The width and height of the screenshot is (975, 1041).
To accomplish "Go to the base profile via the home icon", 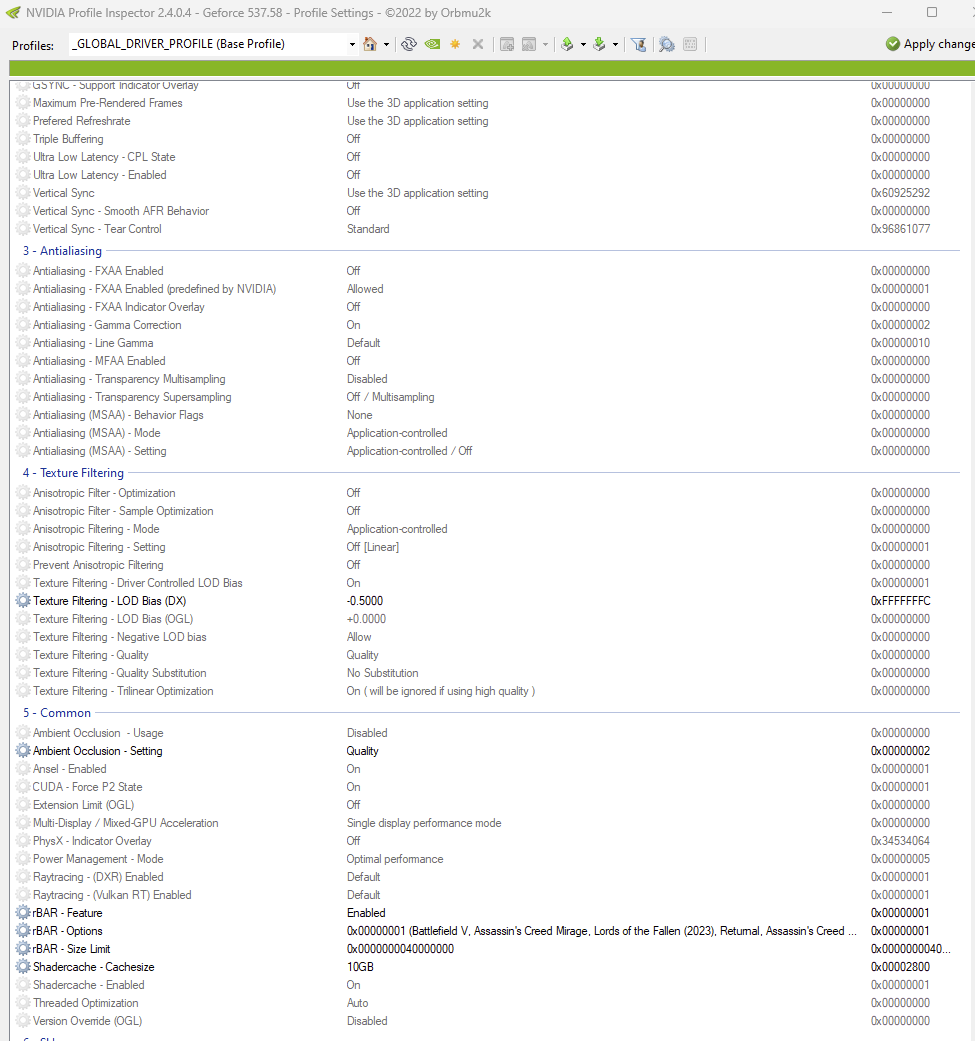I will tap(370, 44).
